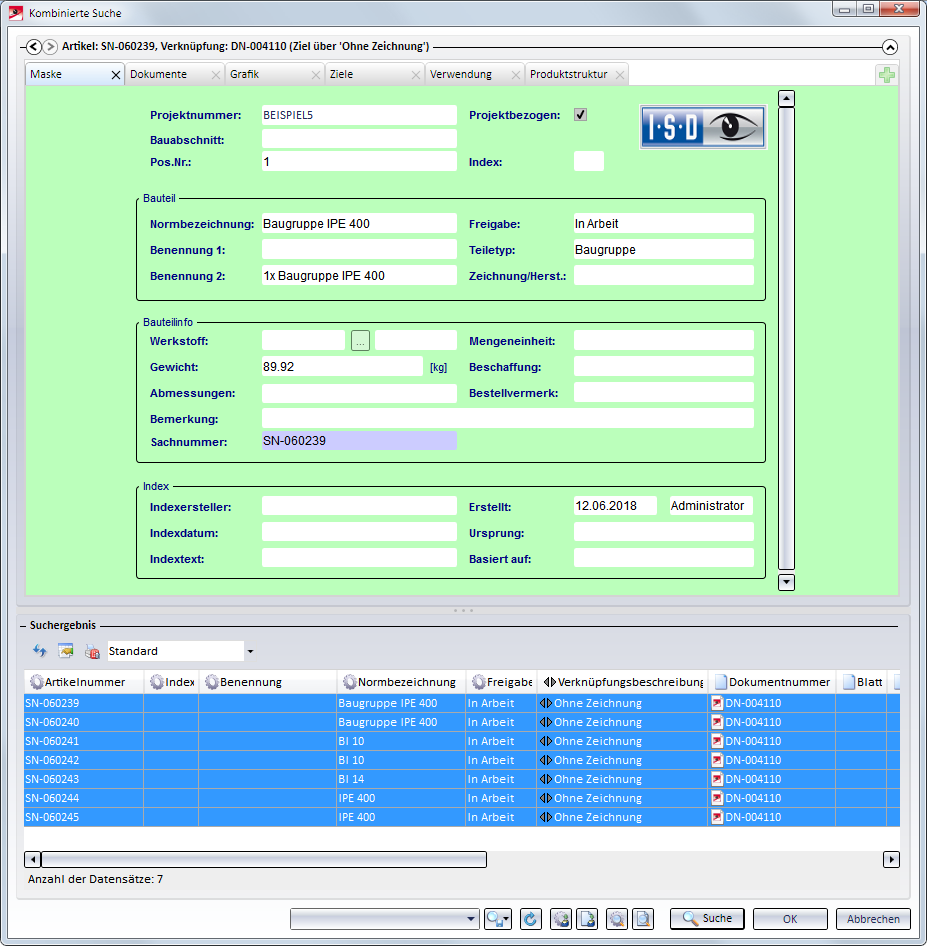Click the Werkstoff browse button with ellipsis
The image size is (927, 946).
tap(360, 341)
